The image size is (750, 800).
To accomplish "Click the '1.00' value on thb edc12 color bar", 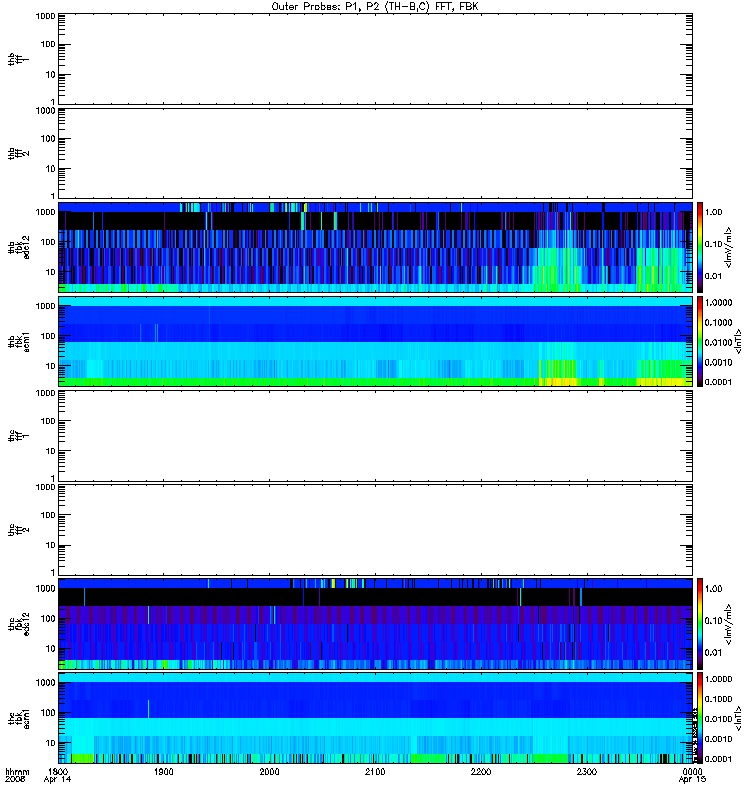I will tap(713, 212).
